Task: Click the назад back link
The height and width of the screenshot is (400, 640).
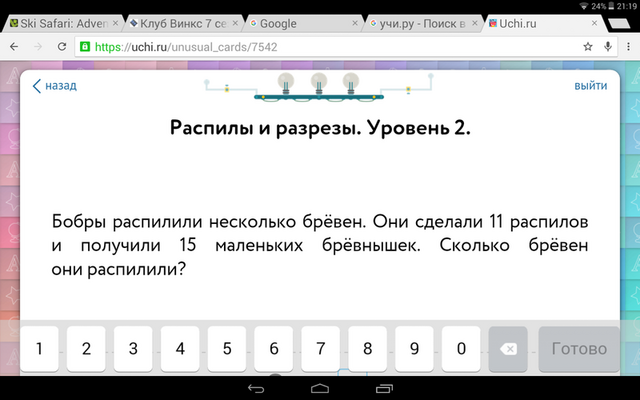Action: [x=55, y=86]
